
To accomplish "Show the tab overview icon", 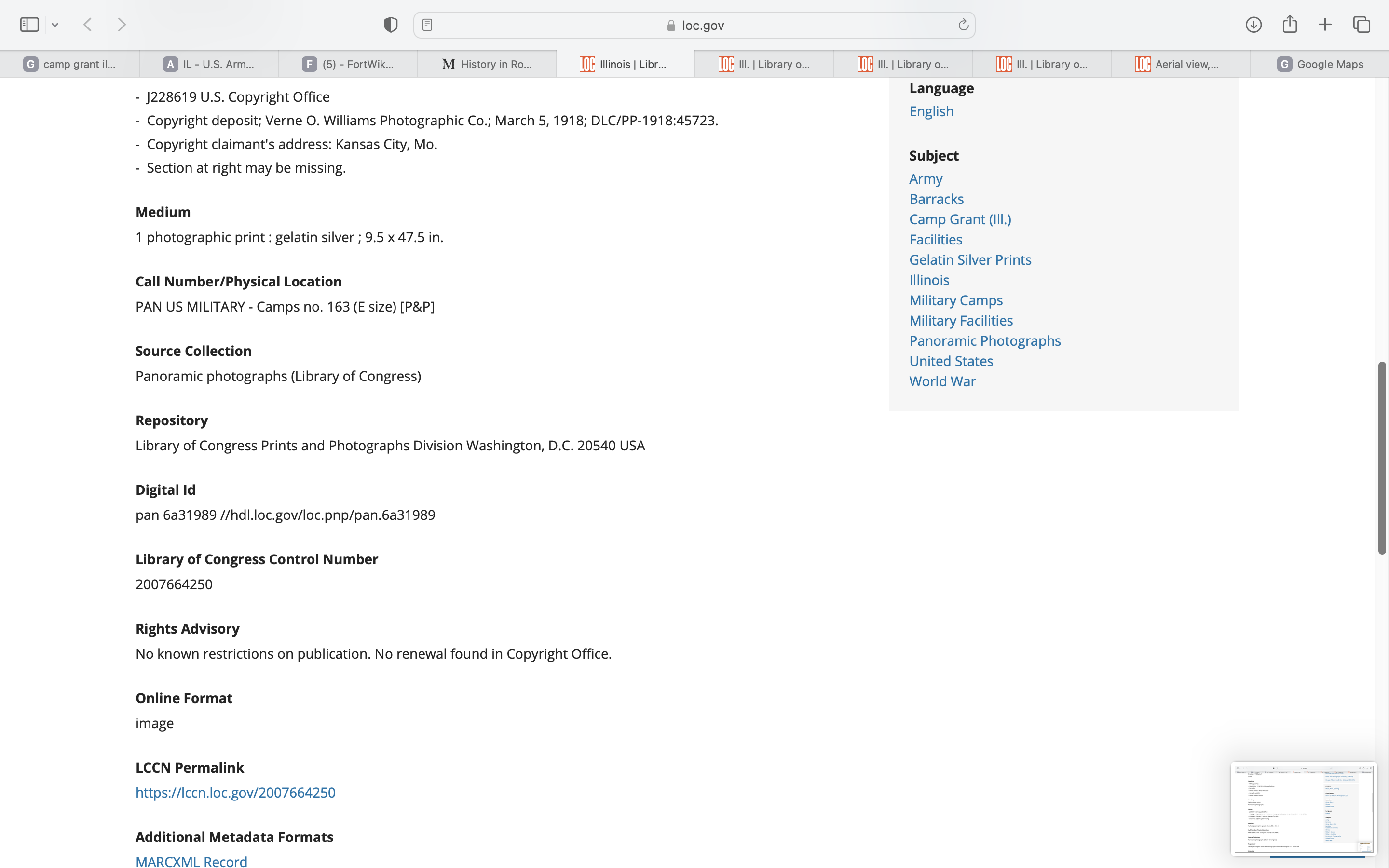I will tap(1362, 25).
